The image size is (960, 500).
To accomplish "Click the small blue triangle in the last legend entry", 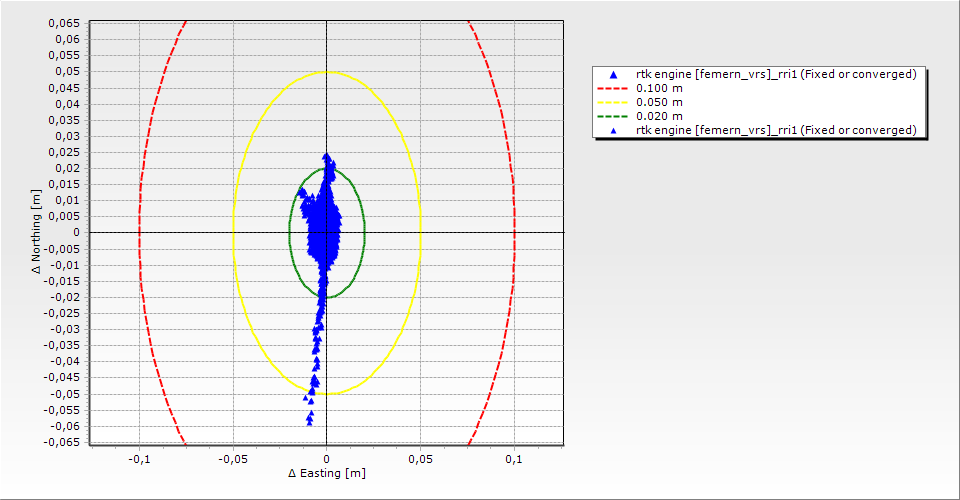I will click(614, 130).
